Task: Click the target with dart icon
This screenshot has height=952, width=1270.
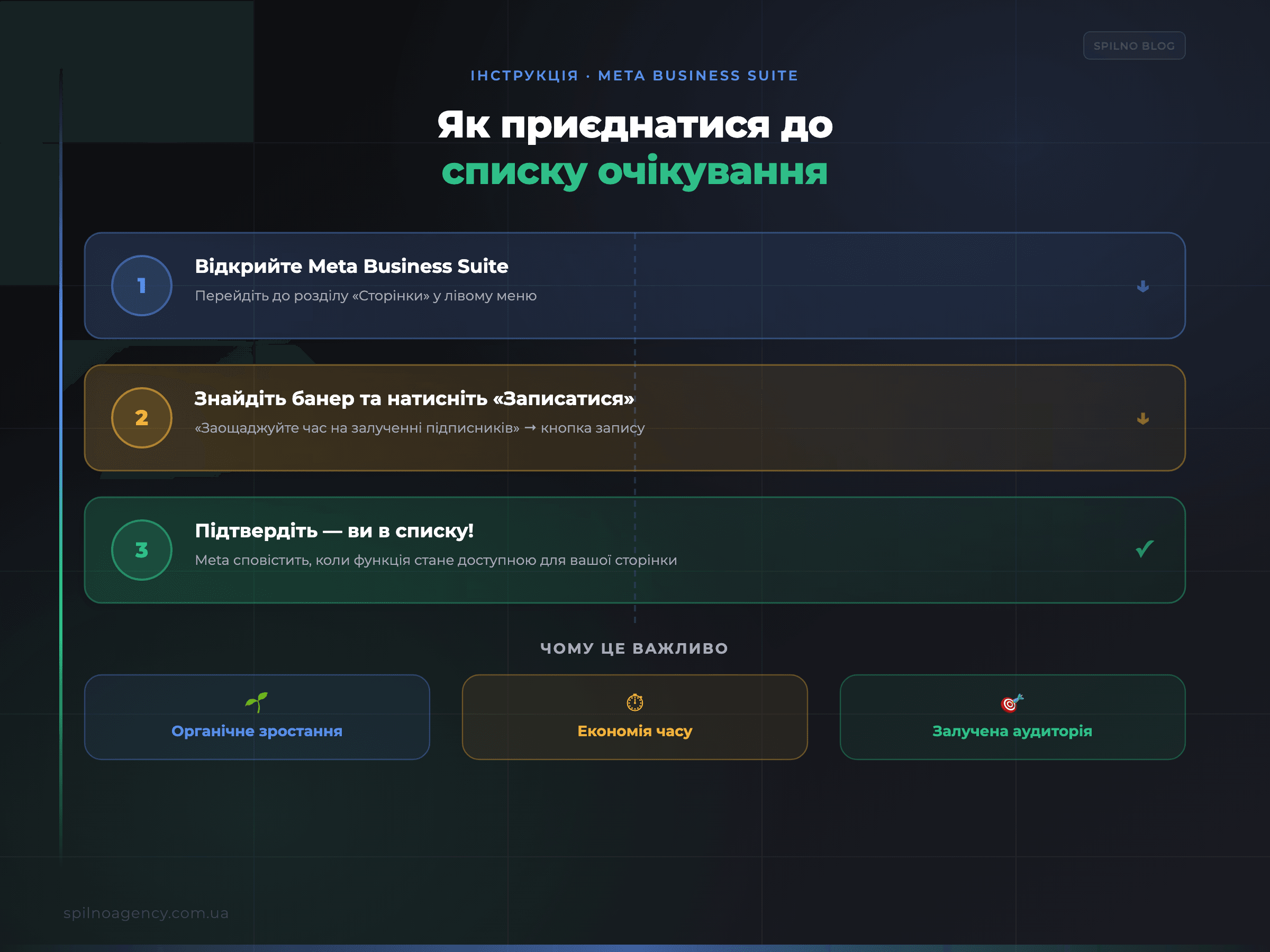Action: point(1012,702)
